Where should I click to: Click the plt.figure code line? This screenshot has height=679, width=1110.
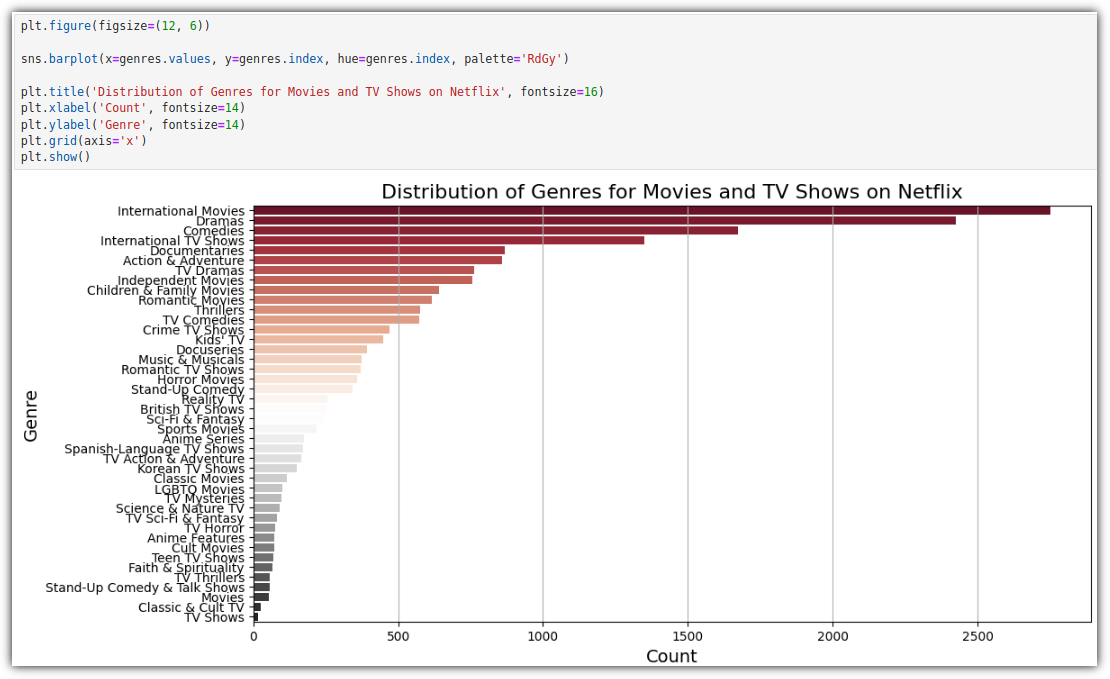[x=115, y=25]
